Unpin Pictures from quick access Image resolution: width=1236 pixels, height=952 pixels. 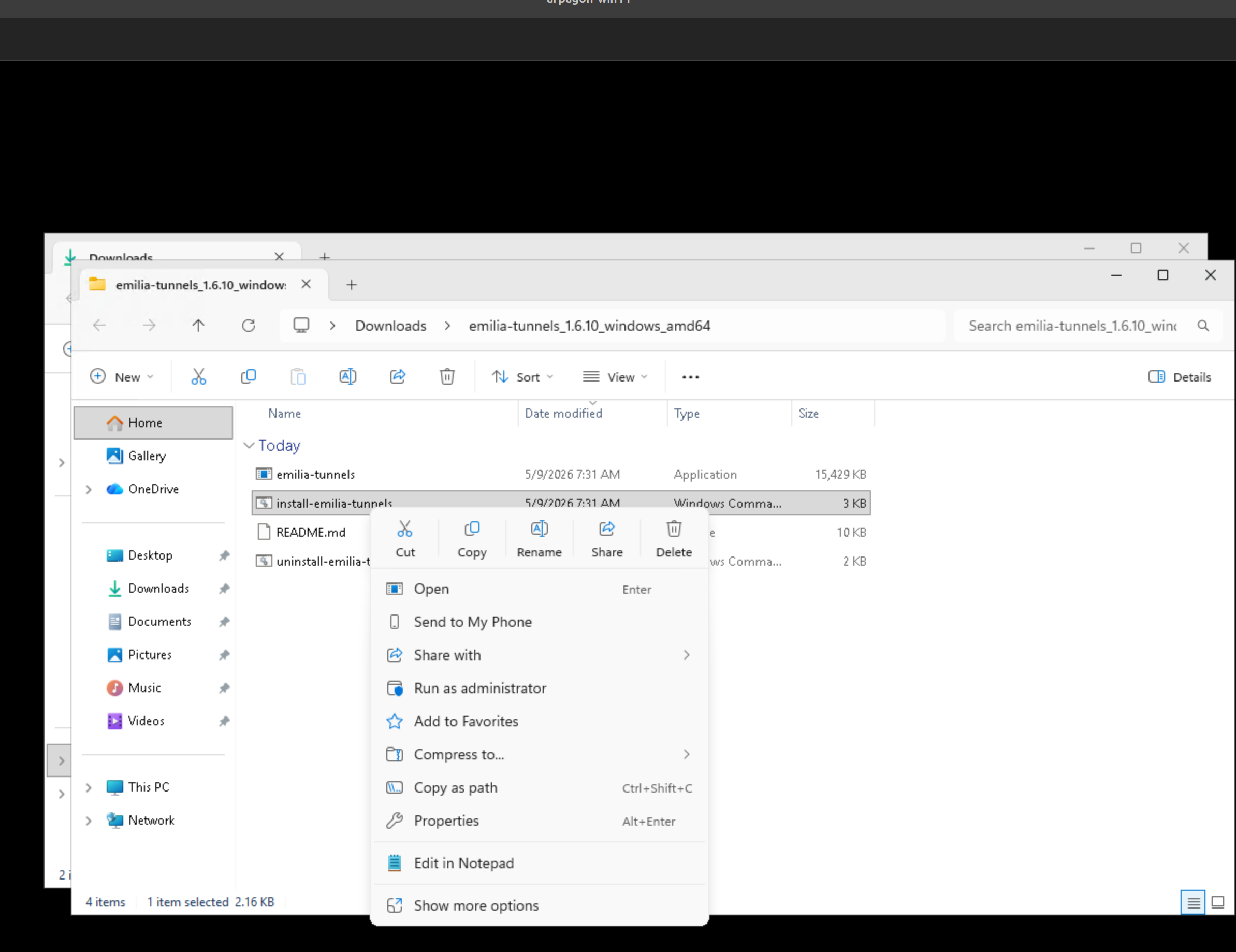pos(224,655)
